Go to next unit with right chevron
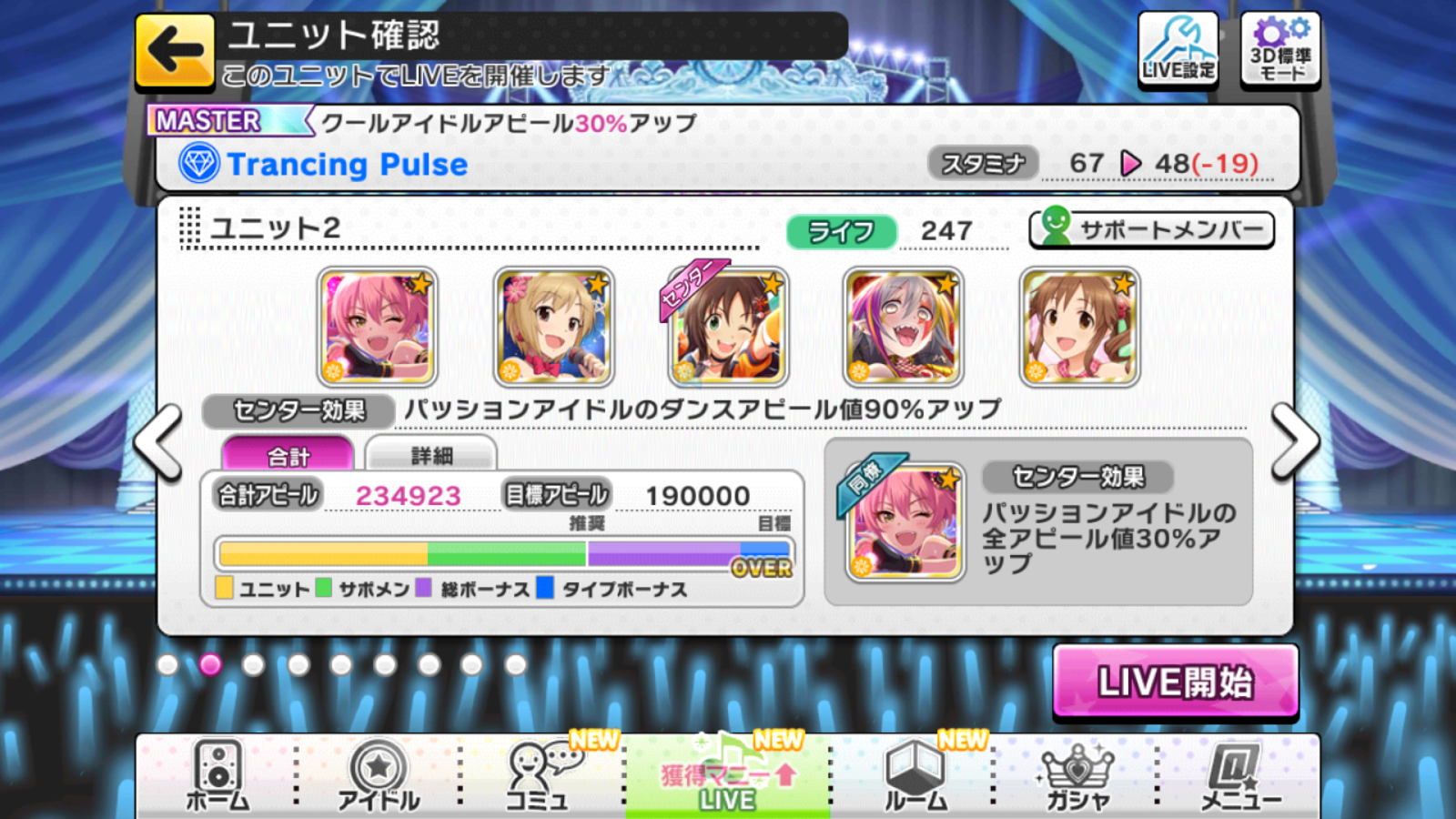Screen dimensions: 1456x819 tap(1294, 440)
